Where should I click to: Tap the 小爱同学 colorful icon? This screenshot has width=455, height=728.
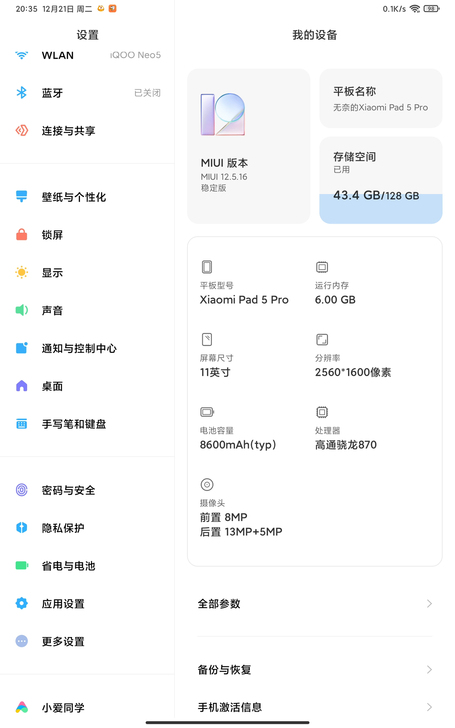click(x=21, y=707)
